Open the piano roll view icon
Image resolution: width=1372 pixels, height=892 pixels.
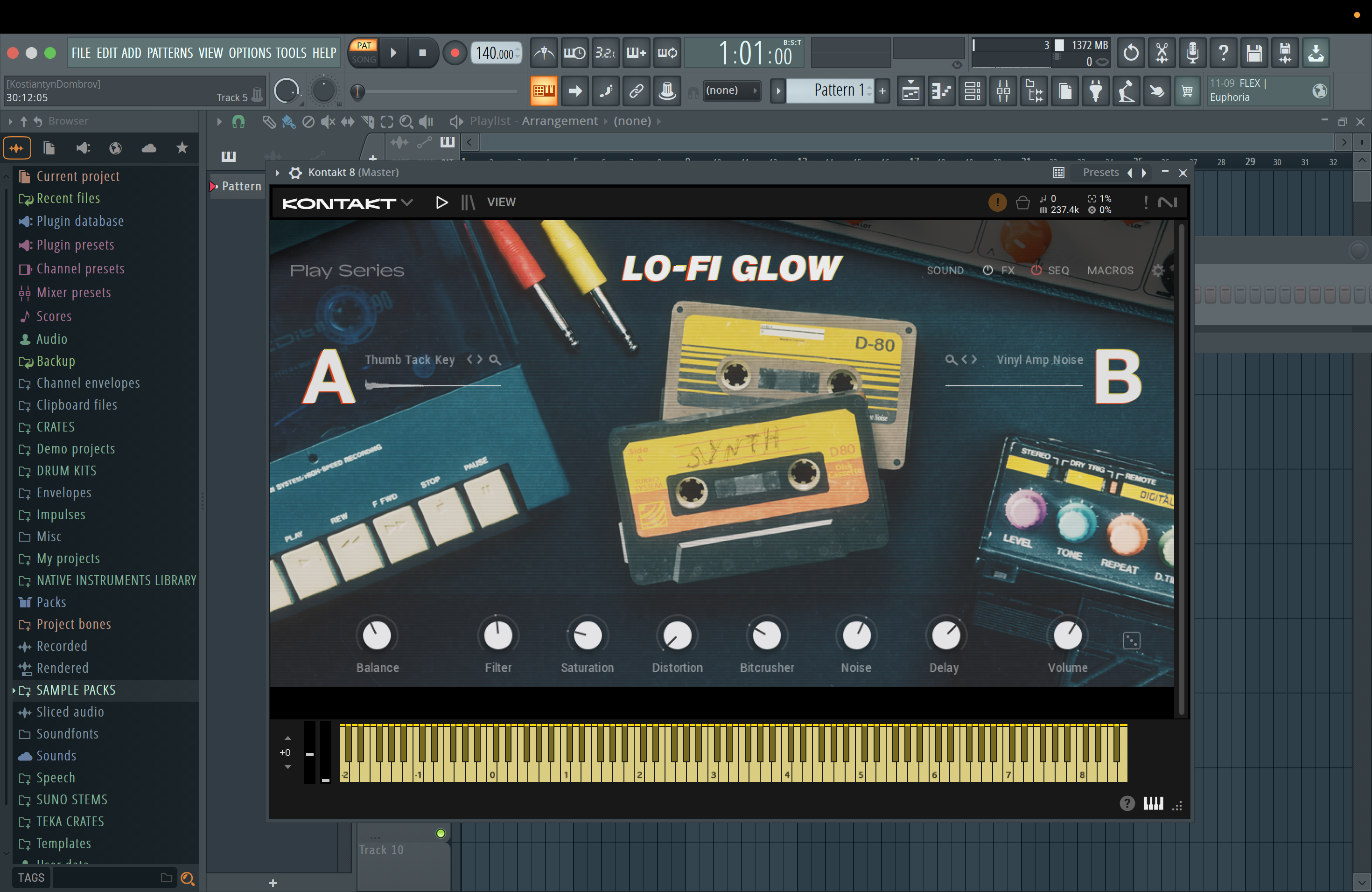942,91
